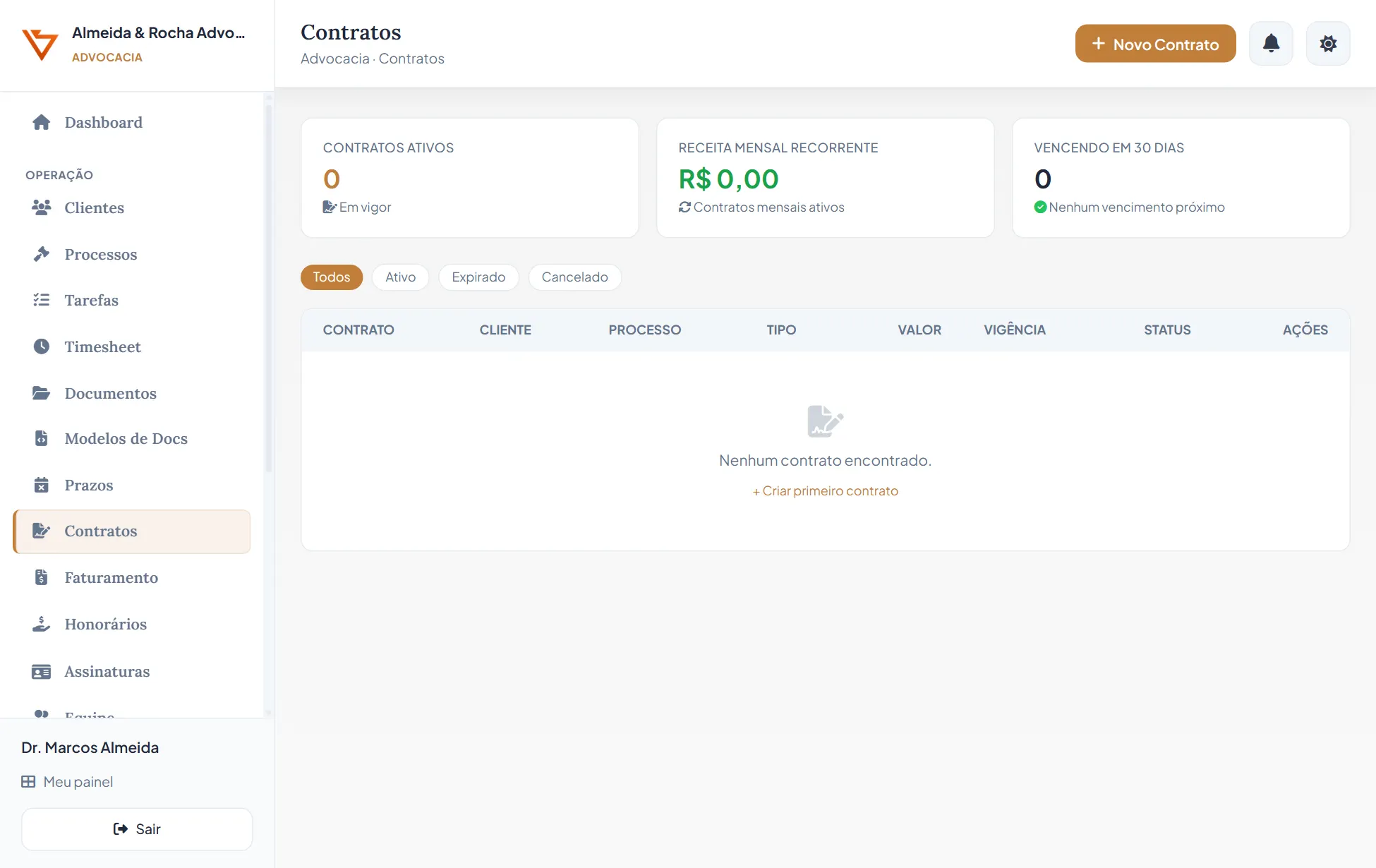The width and height of the screenshot is (1376, 868).
Task: Click the Dashboard home icon
Action: click(42, 123)
